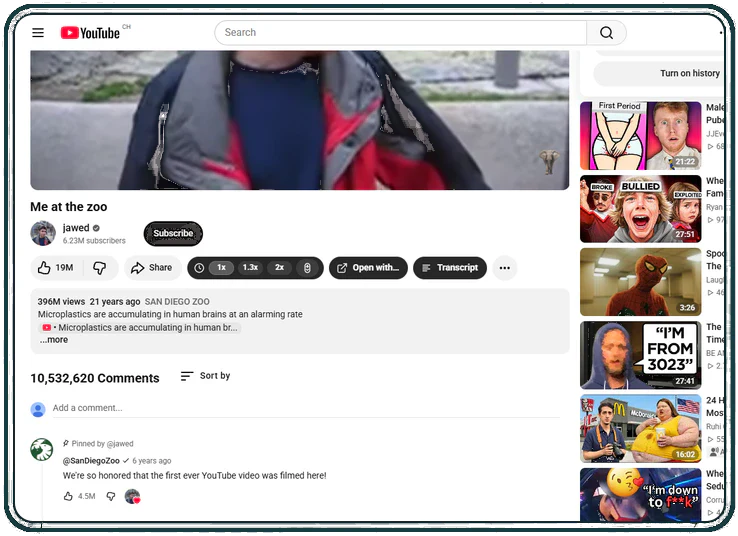
Task: Like the video with 19M likes
Action: click(x=56, y=268)
